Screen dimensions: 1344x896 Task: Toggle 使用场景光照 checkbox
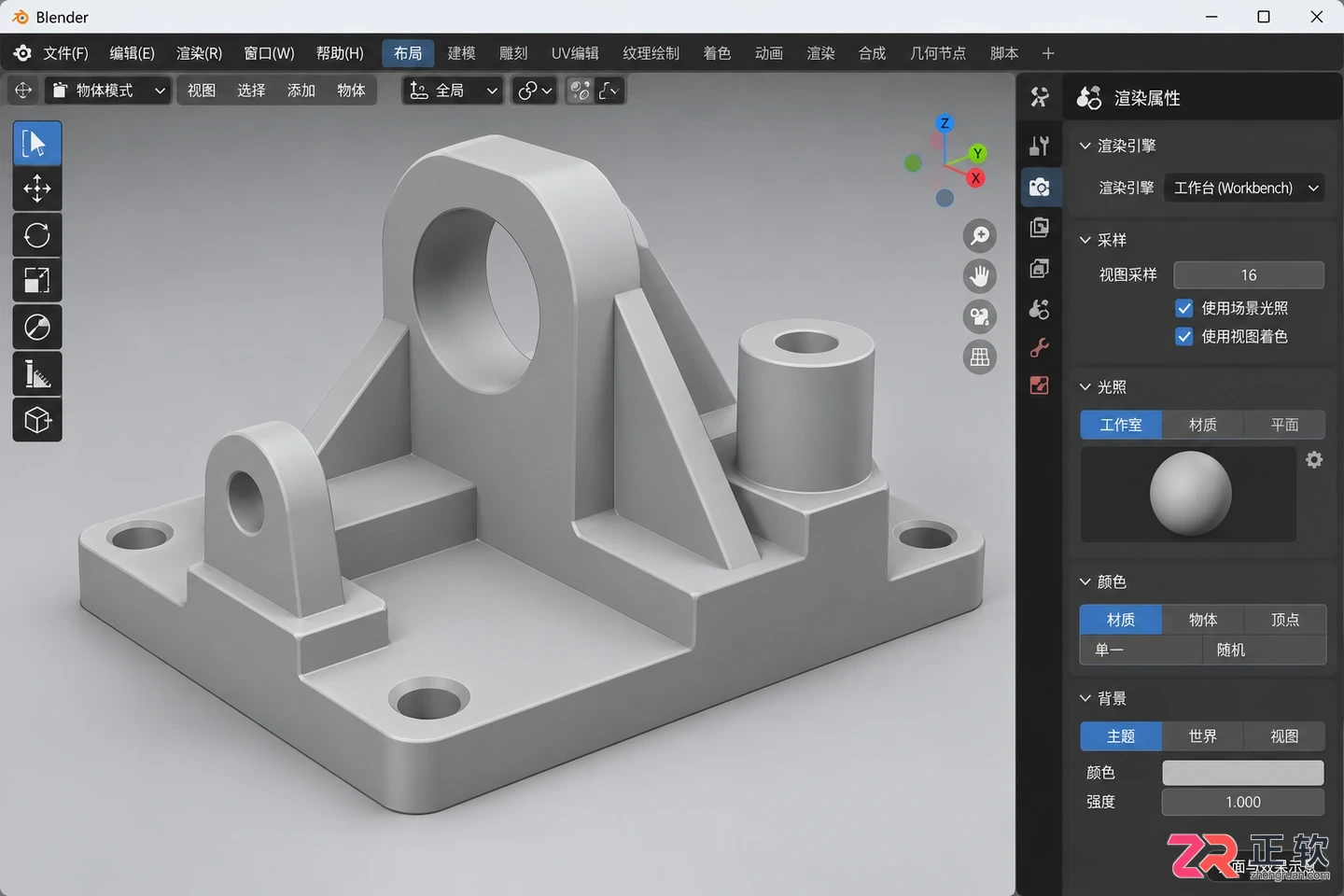(x=1184, y=308)
